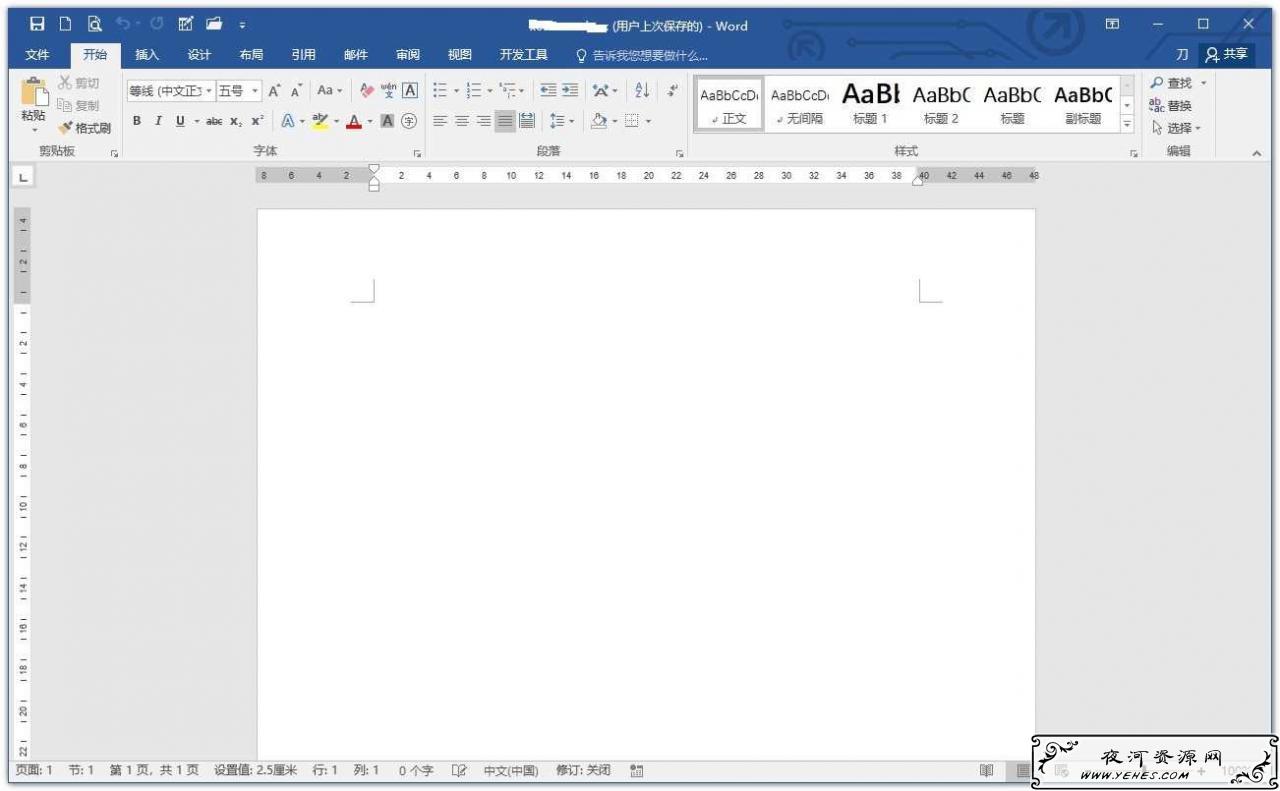Click the Open folder icon in quick access toolbar

click(x=214, y=24)
